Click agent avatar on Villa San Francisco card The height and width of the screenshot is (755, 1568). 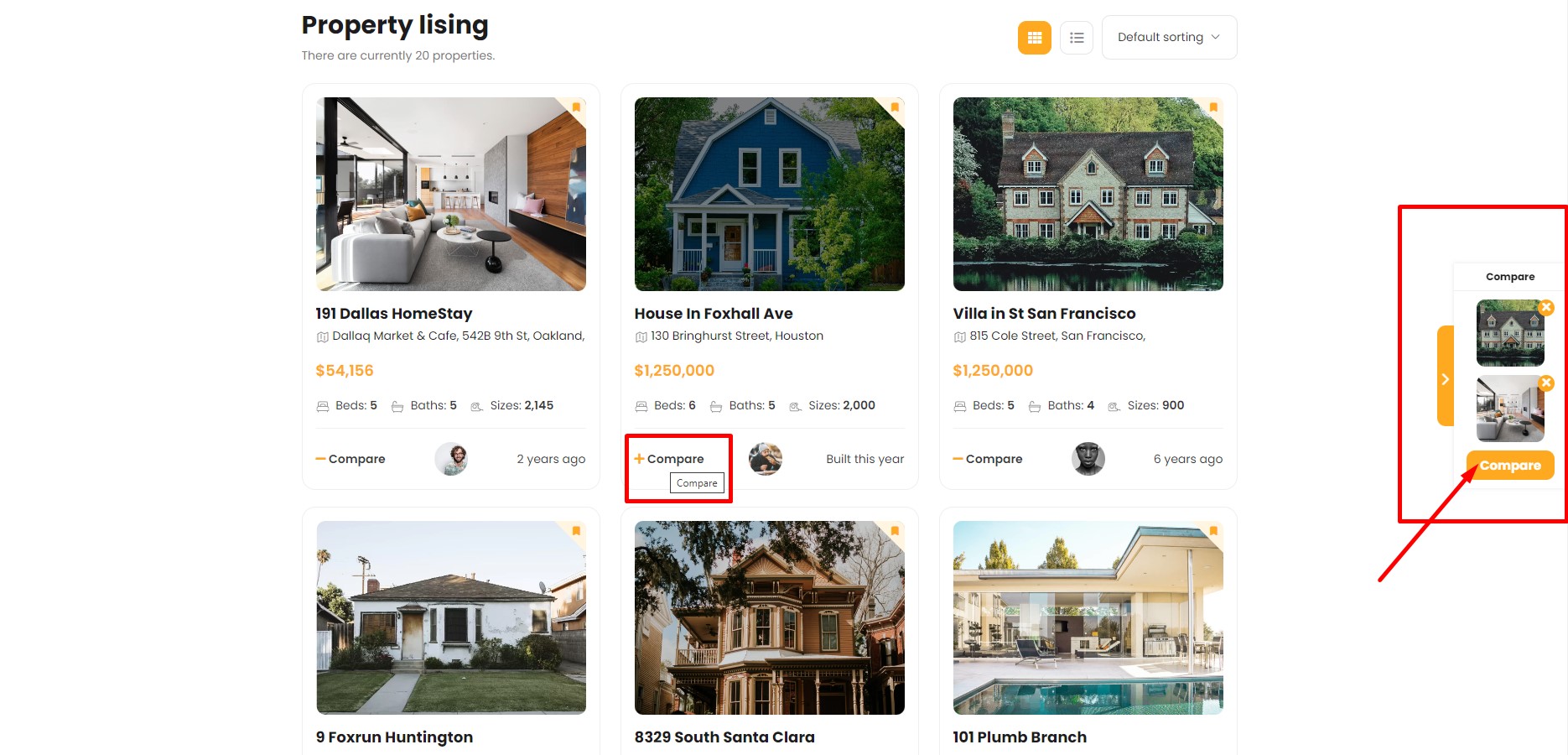[1088, 459]
